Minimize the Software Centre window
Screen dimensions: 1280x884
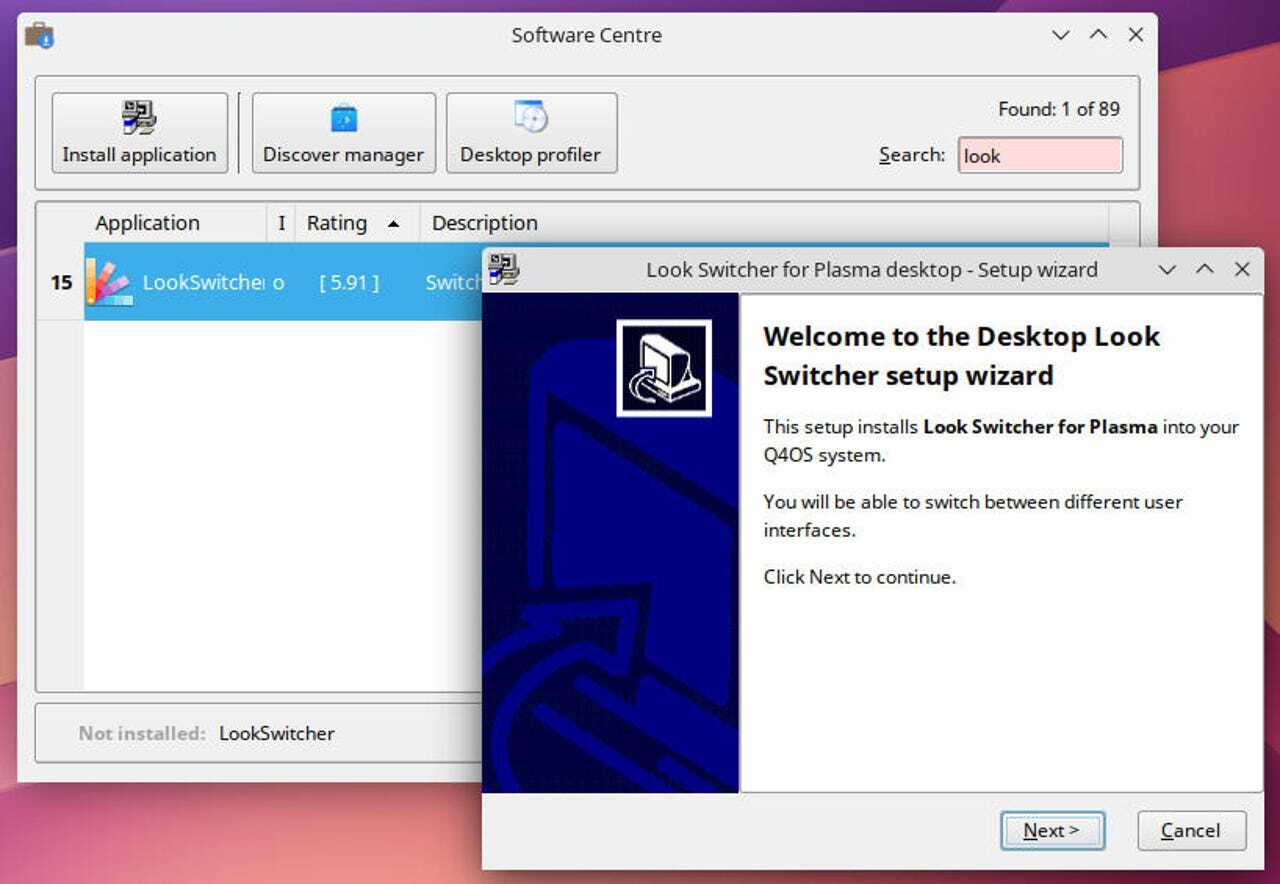(1061, 35)
